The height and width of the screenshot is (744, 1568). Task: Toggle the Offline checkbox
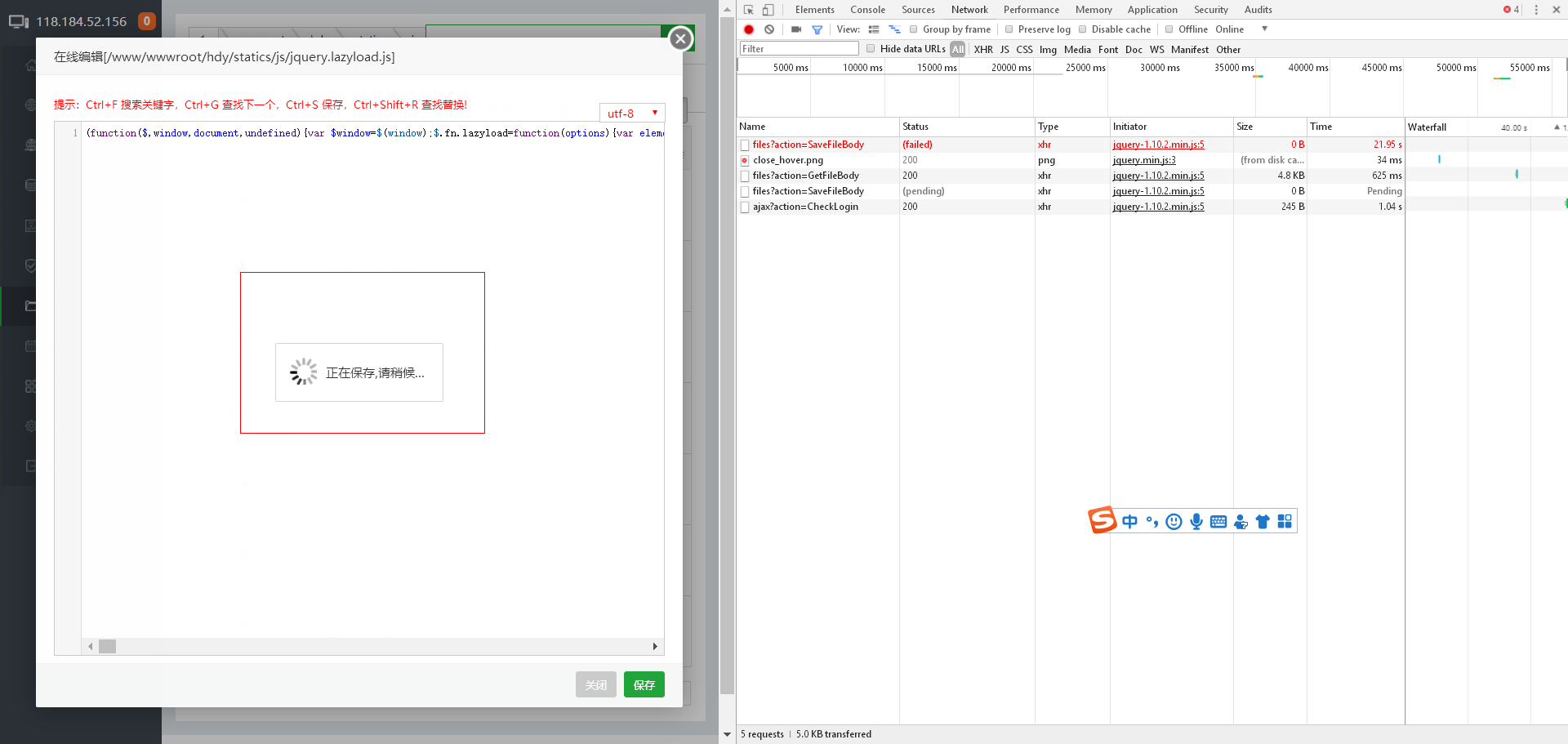coord(1169,29)
